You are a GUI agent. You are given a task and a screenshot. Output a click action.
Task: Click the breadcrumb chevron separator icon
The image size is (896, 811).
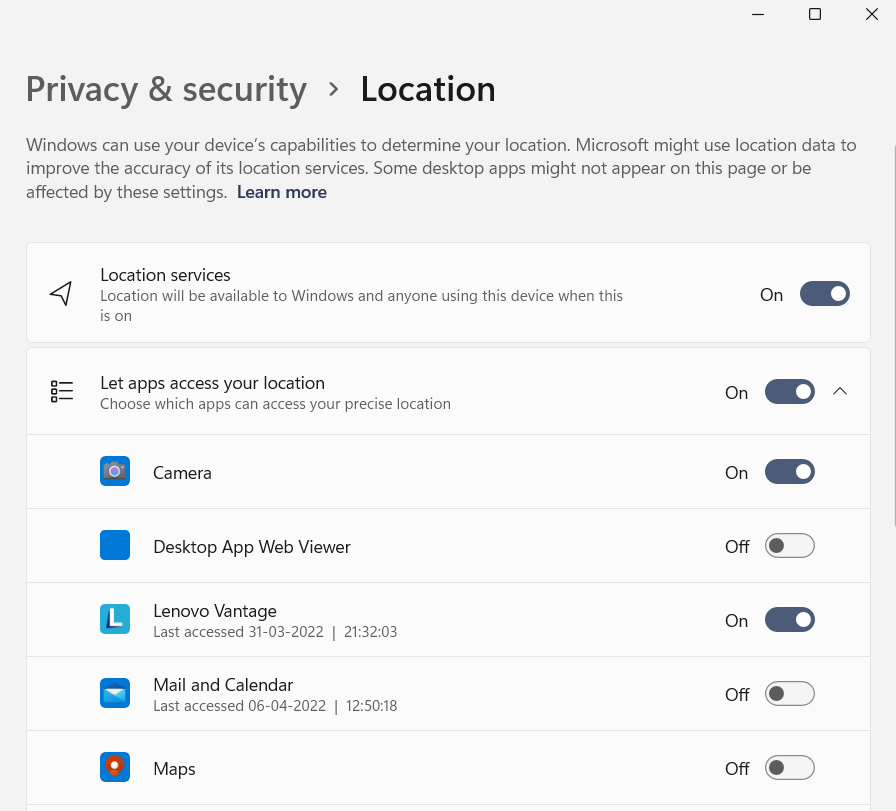[x=334, y=90]
